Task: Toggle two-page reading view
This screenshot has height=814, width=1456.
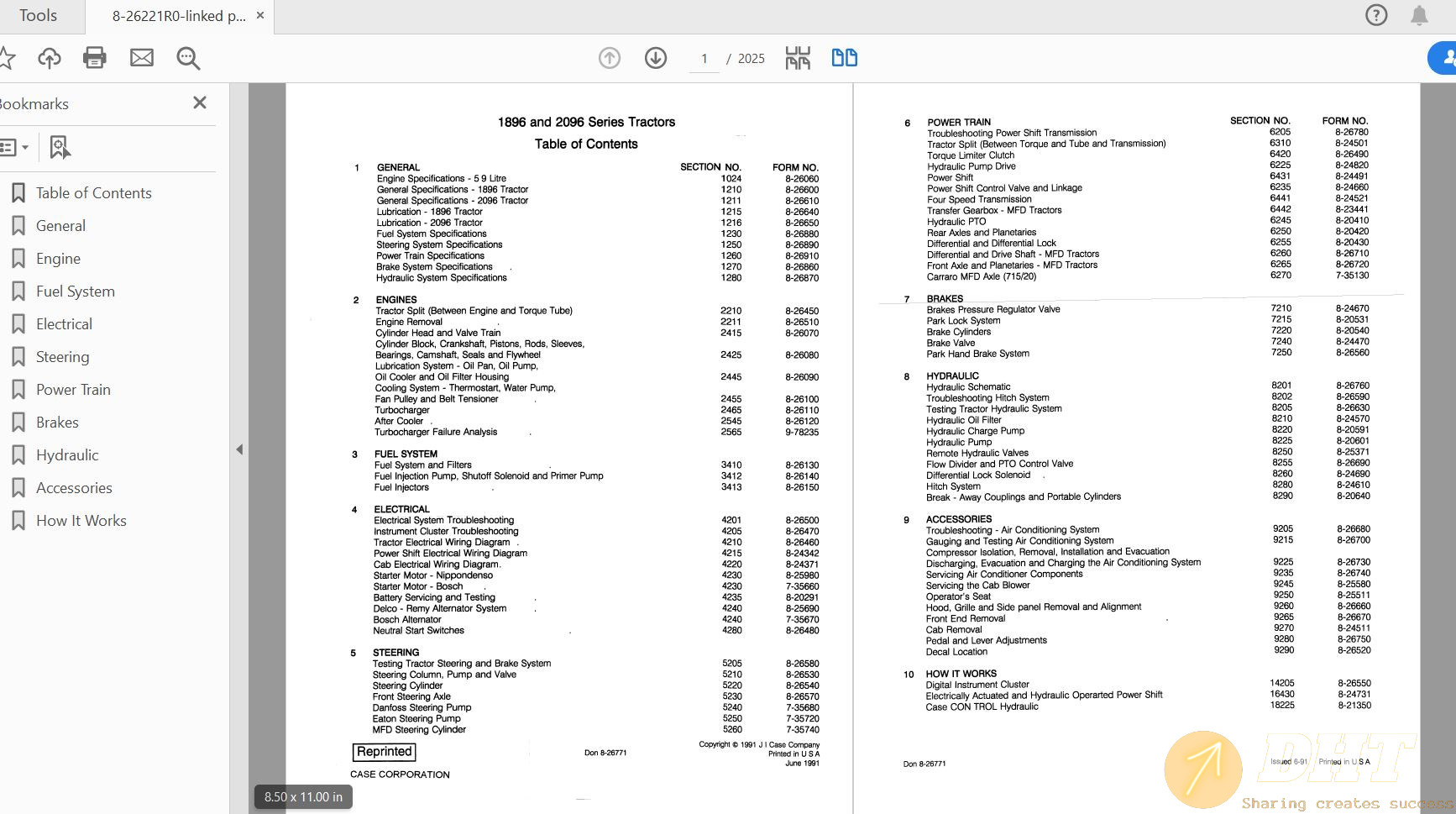Action: (845, 57)
